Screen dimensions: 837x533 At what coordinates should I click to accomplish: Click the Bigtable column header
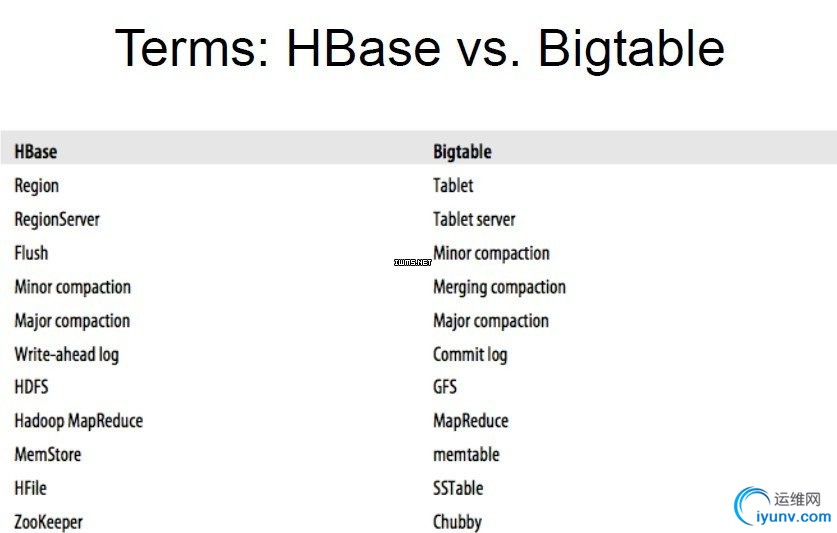tap(462, 152)
